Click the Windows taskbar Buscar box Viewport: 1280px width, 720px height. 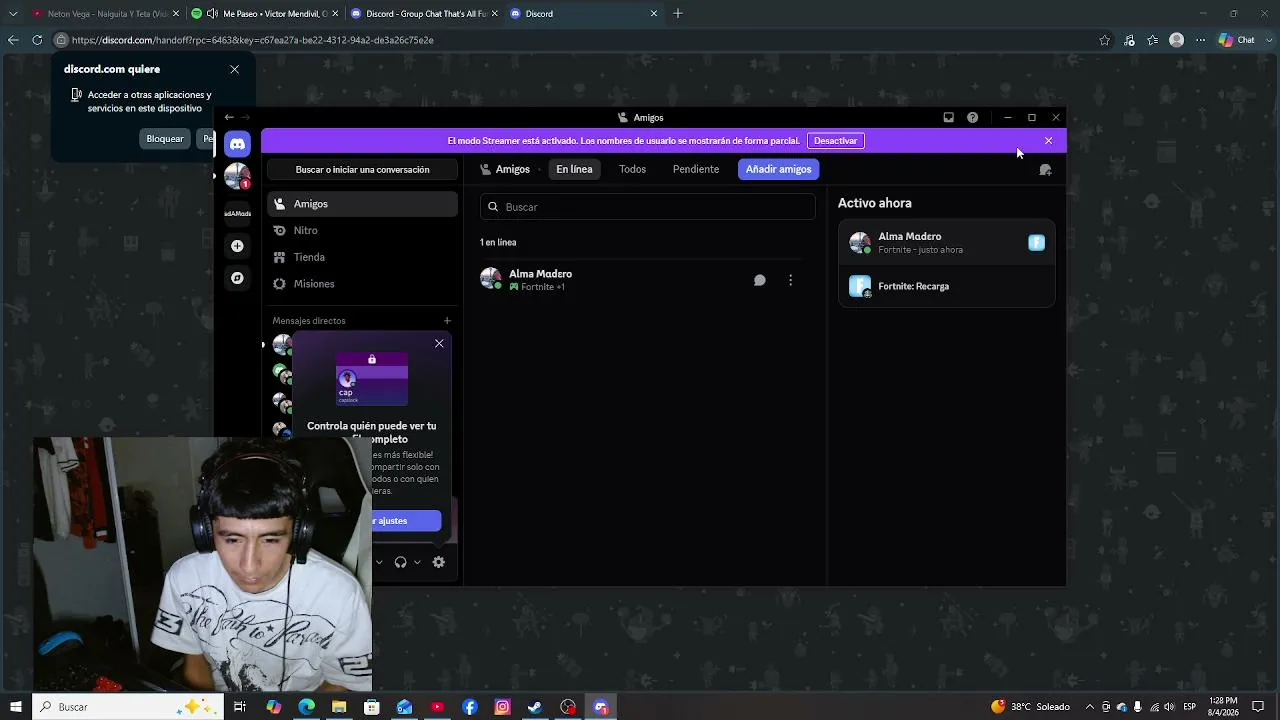tap(127, 707)
